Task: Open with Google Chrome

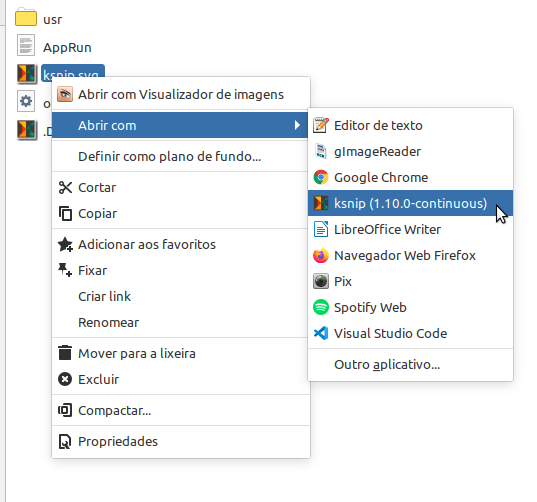Action: coord(410,177)
